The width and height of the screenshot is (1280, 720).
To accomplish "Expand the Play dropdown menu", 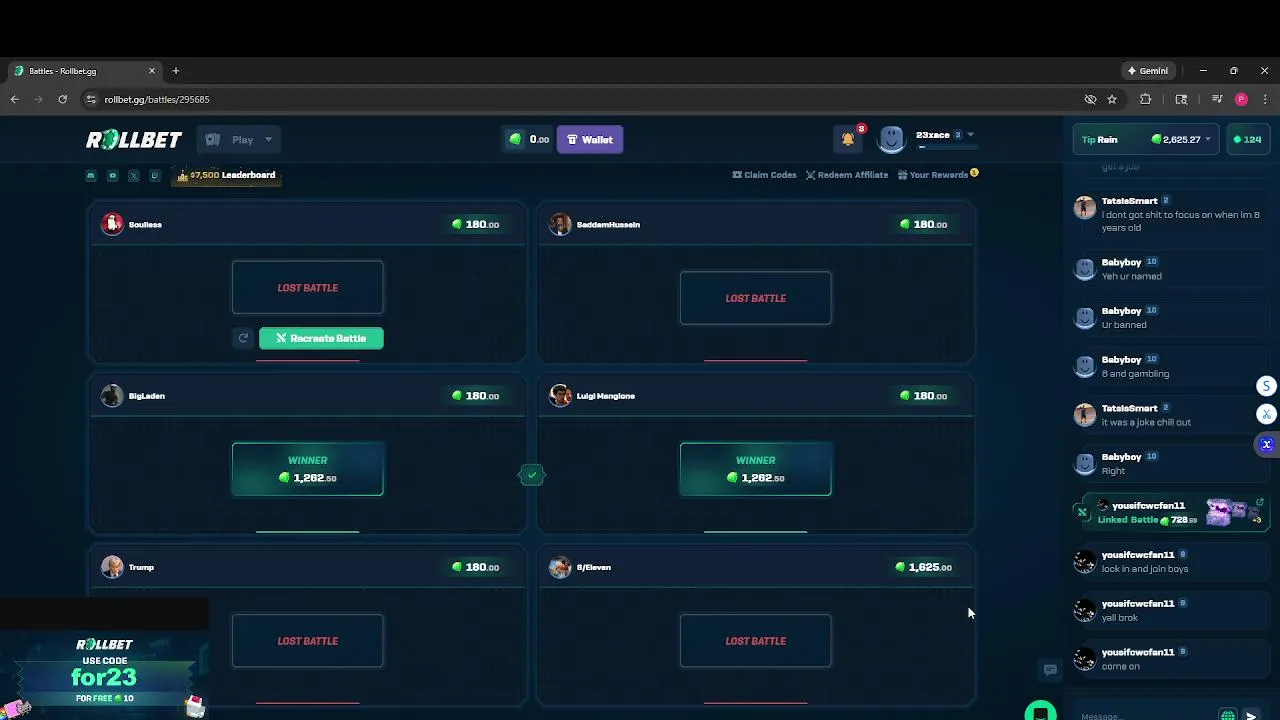I will (x=239, y=140).
